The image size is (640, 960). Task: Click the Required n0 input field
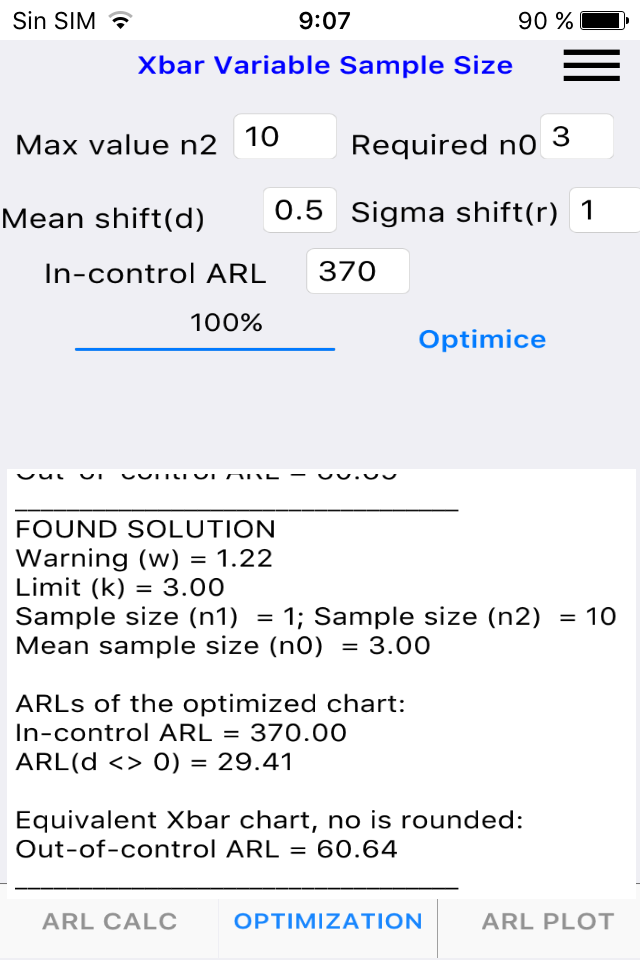click(577, 136)
